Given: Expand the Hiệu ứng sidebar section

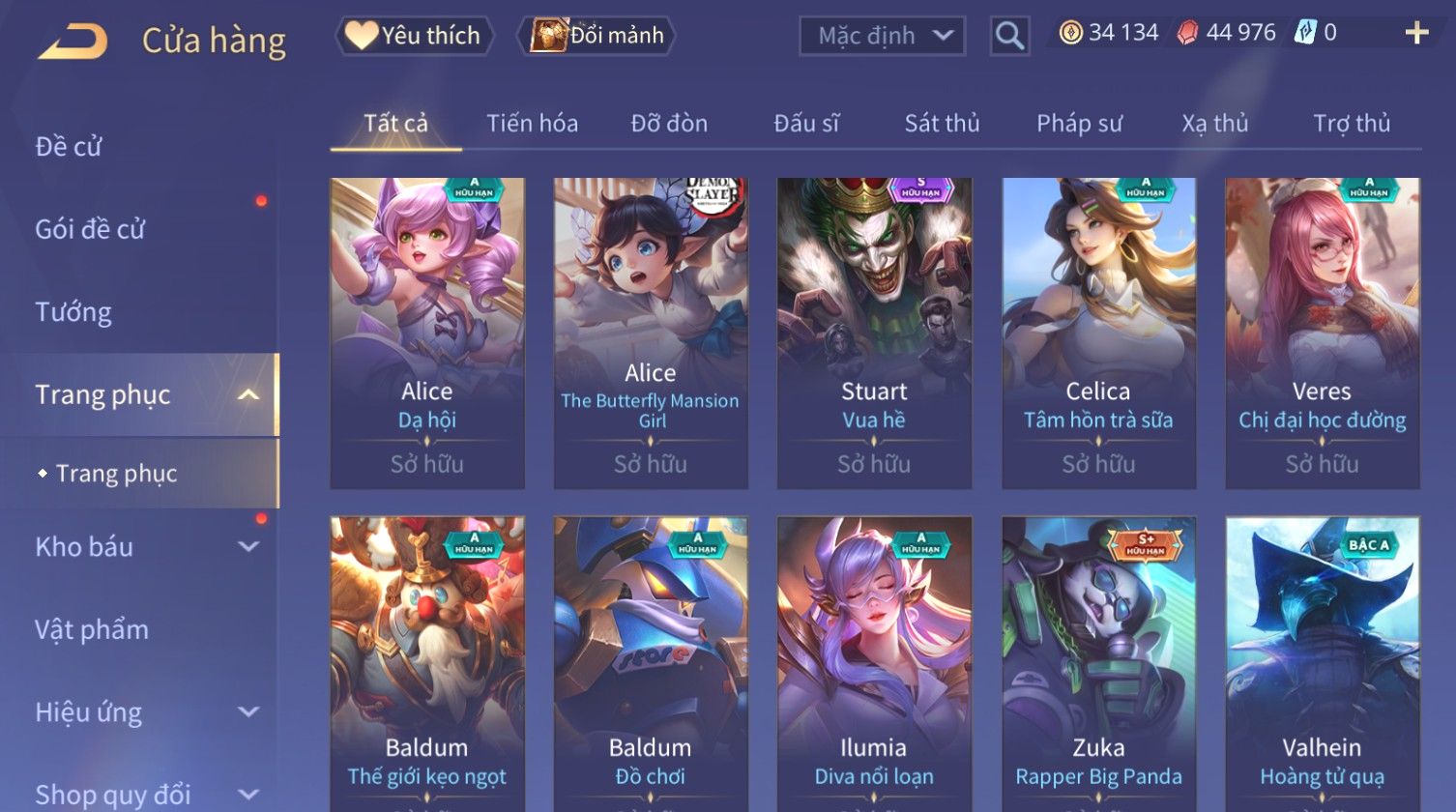Looking at the screenshot, I should point(248,711).
